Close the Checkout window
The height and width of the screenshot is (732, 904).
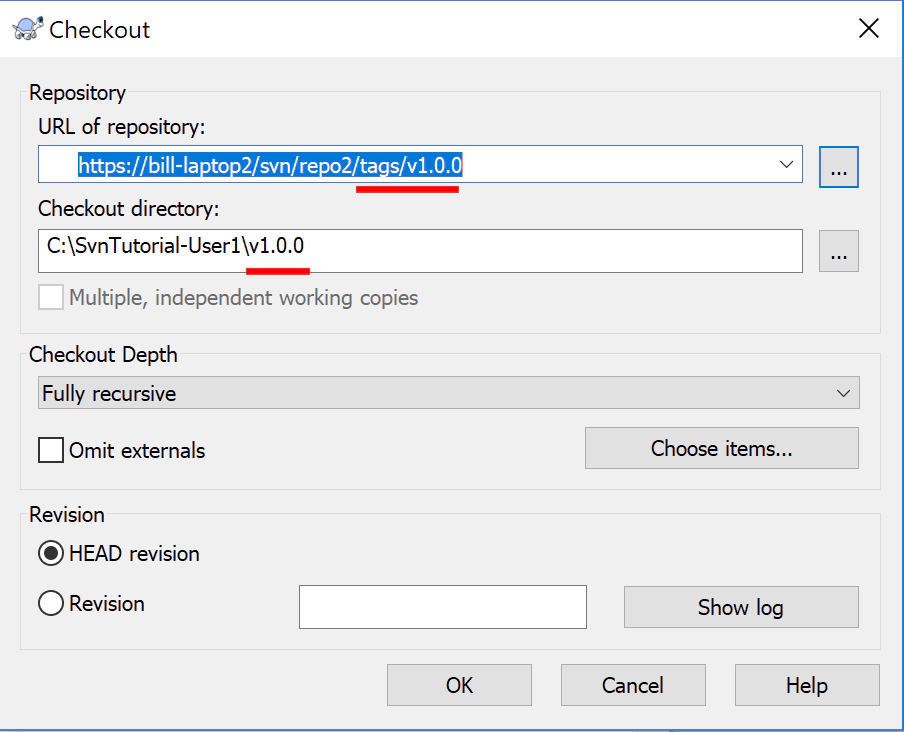pyautogui.click(x=869, y=28)
